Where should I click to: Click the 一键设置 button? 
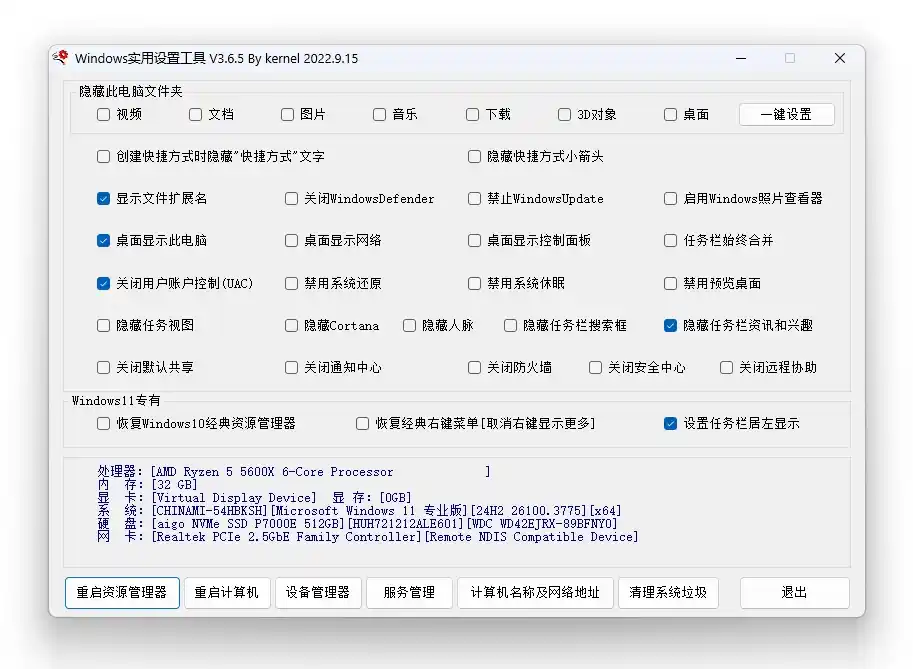pyautogui.click(x=787, y=115)
